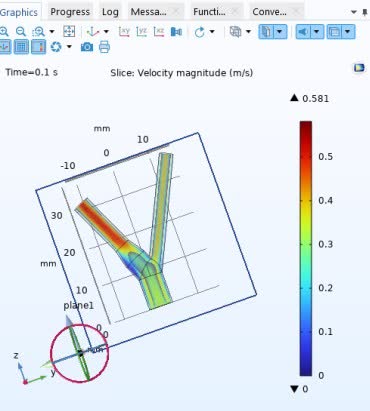
Task: Open the Log tab
Action: (x=110, y=12)
